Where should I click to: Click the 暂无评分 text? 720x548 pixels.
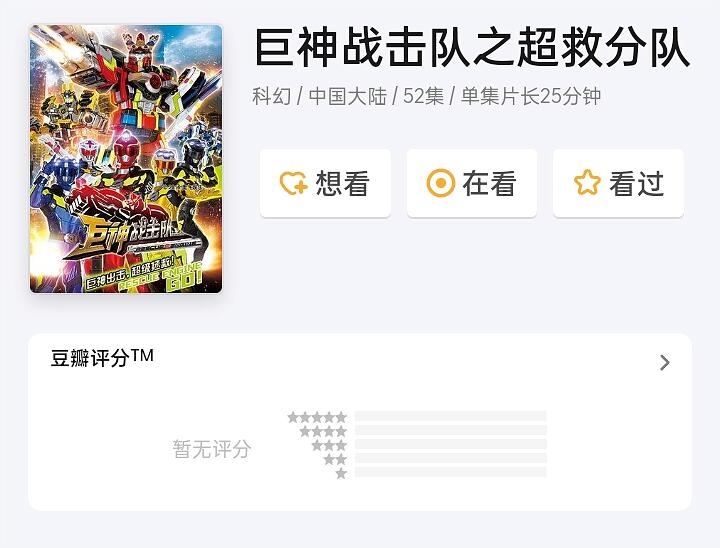coord(212,449)
